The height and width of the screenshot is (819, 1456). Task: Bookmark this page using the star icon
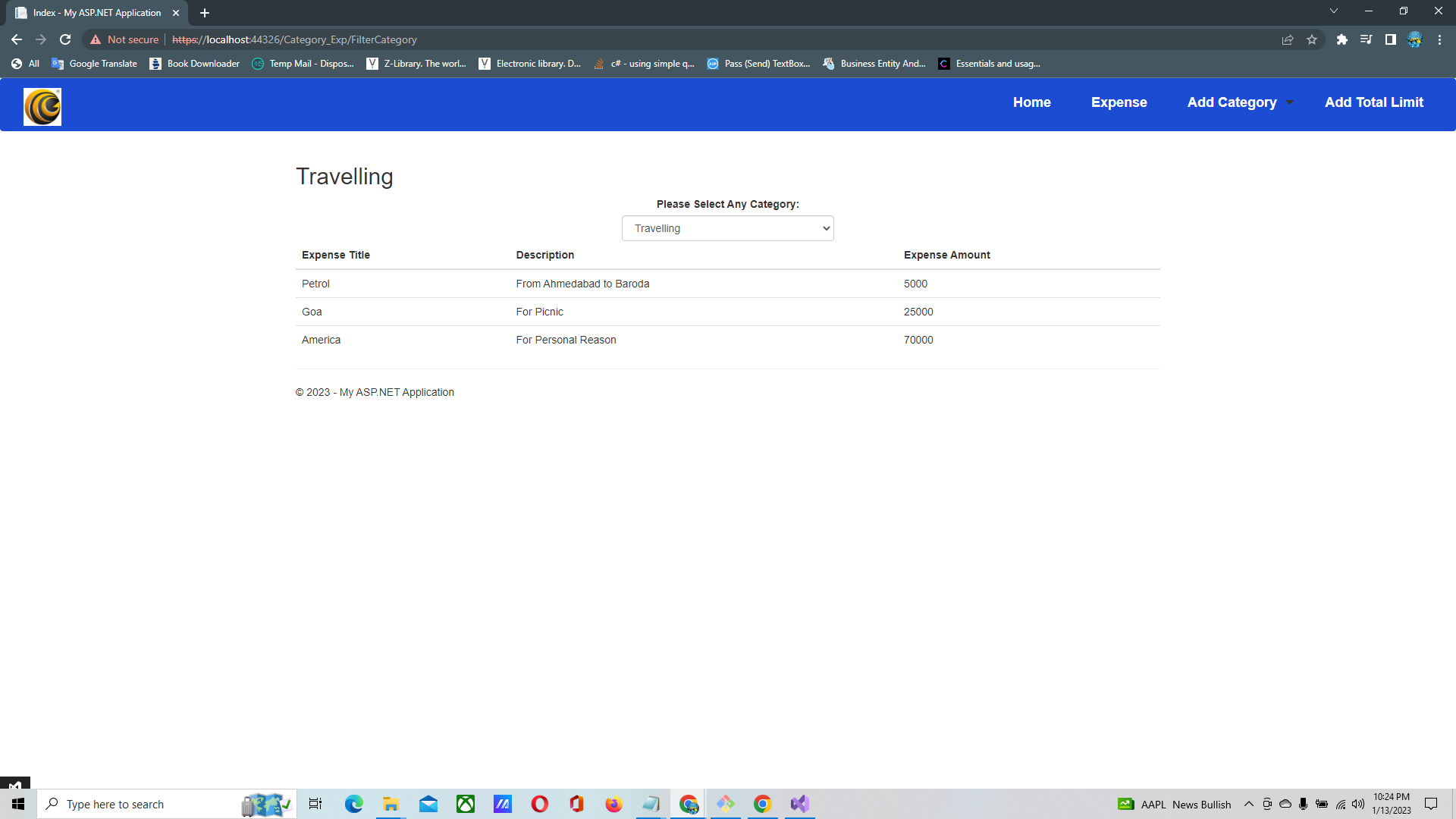1311,39
